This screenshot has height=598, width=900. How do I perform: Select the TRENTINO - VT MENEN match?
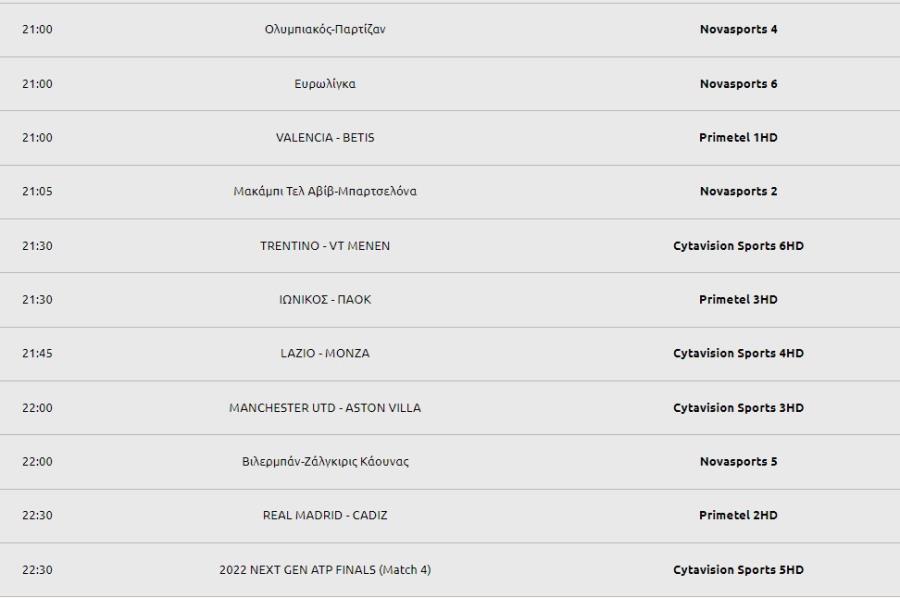point(325,246)
